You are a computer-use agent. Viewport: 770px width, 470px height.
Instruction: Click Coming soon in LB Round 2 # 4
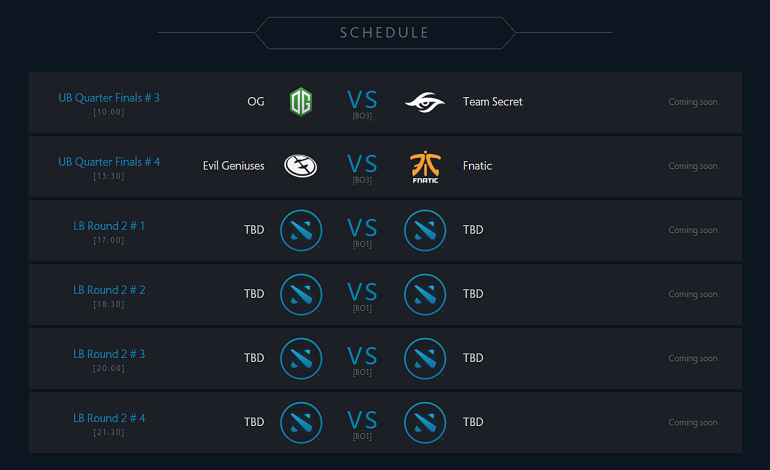[x=693, y=422]
